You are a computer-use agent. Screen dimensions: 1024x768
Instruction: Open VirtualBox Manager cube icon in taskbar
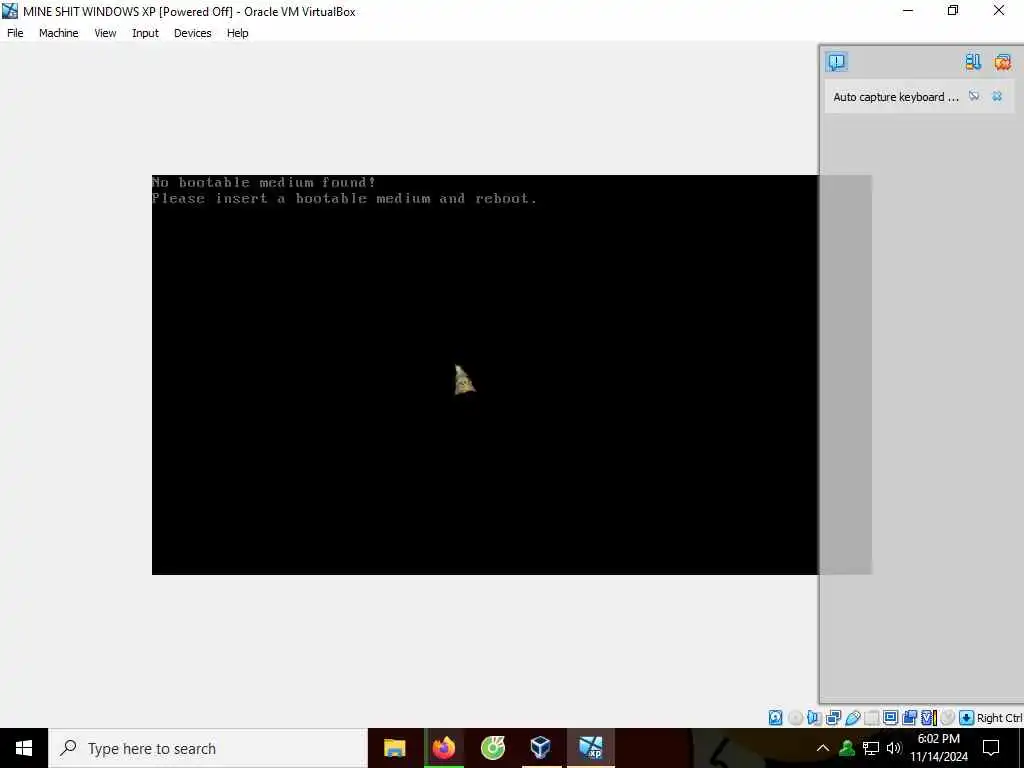pyautogui.click(x=541, y=748)
